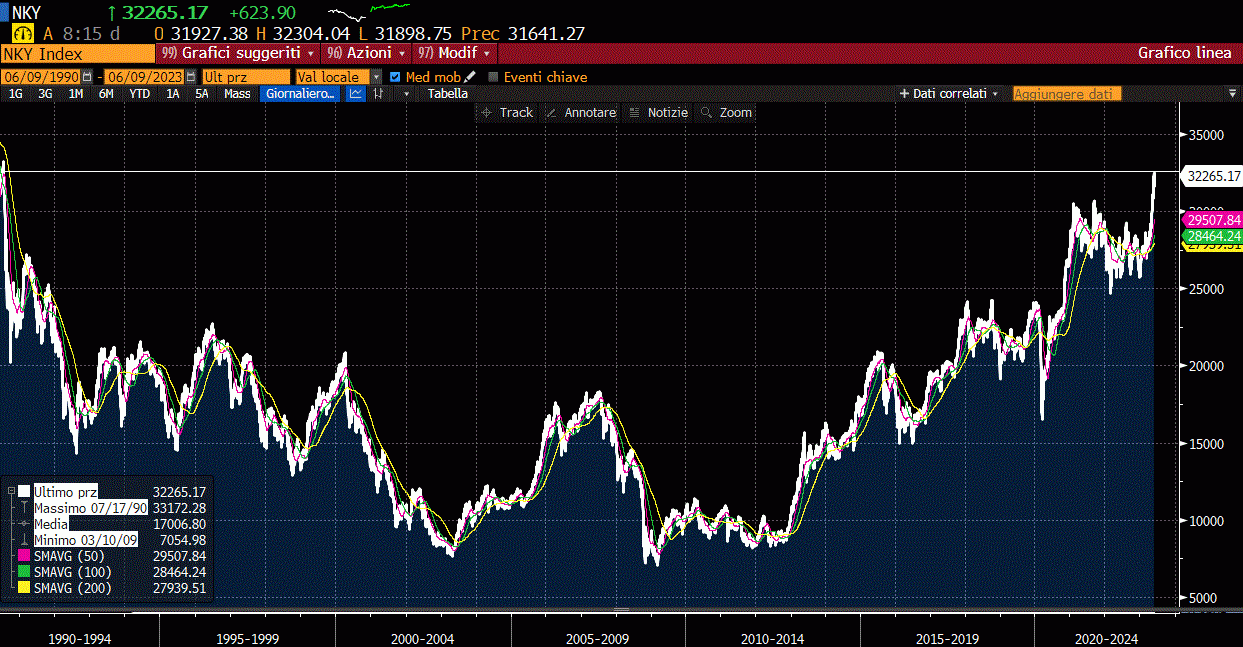
Task: Open the start date calendar picker
Action: (x=88, y=77)
